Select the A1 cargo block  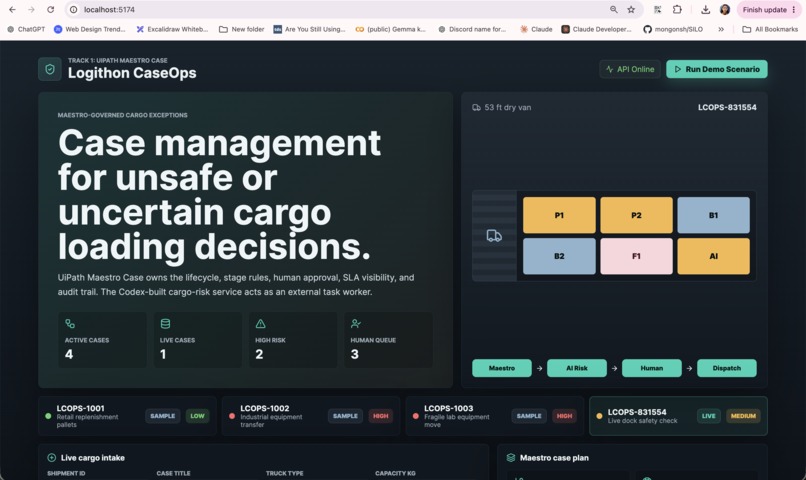click(713, 256)
